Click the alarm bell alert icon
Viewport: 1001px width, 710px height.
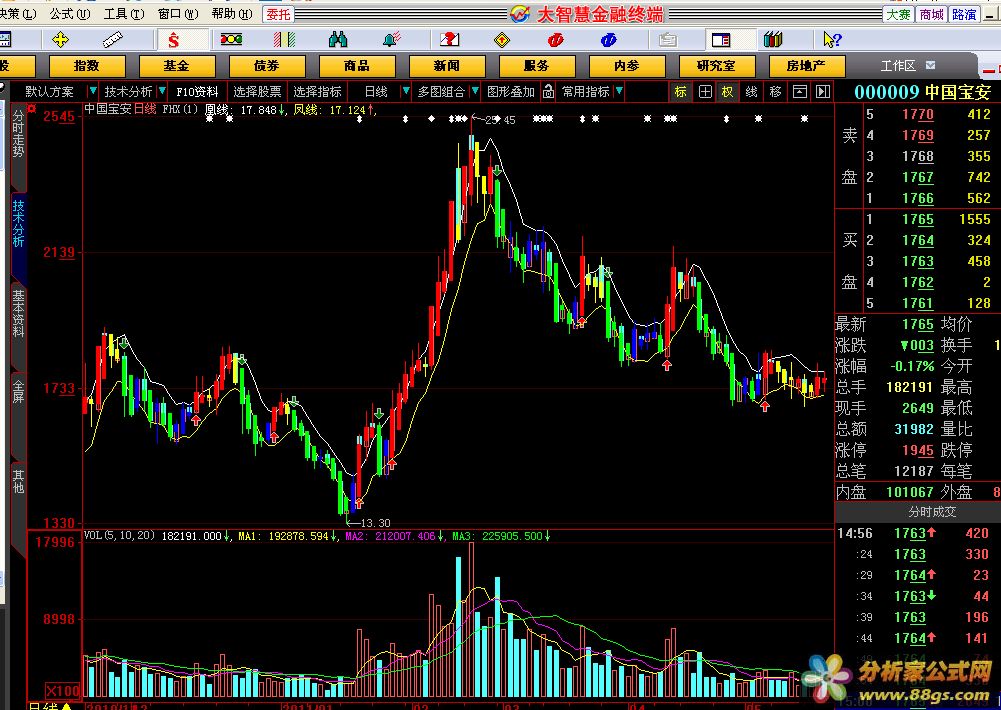pos(392,40)
